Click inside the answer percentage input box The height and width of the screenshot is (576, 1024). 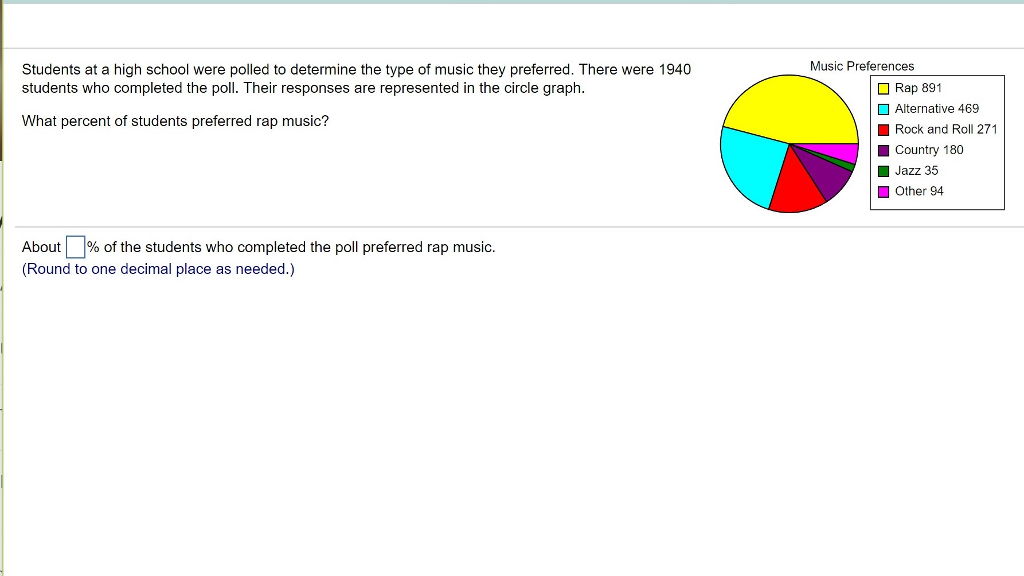pyautogui.click(x=74, y=246)
